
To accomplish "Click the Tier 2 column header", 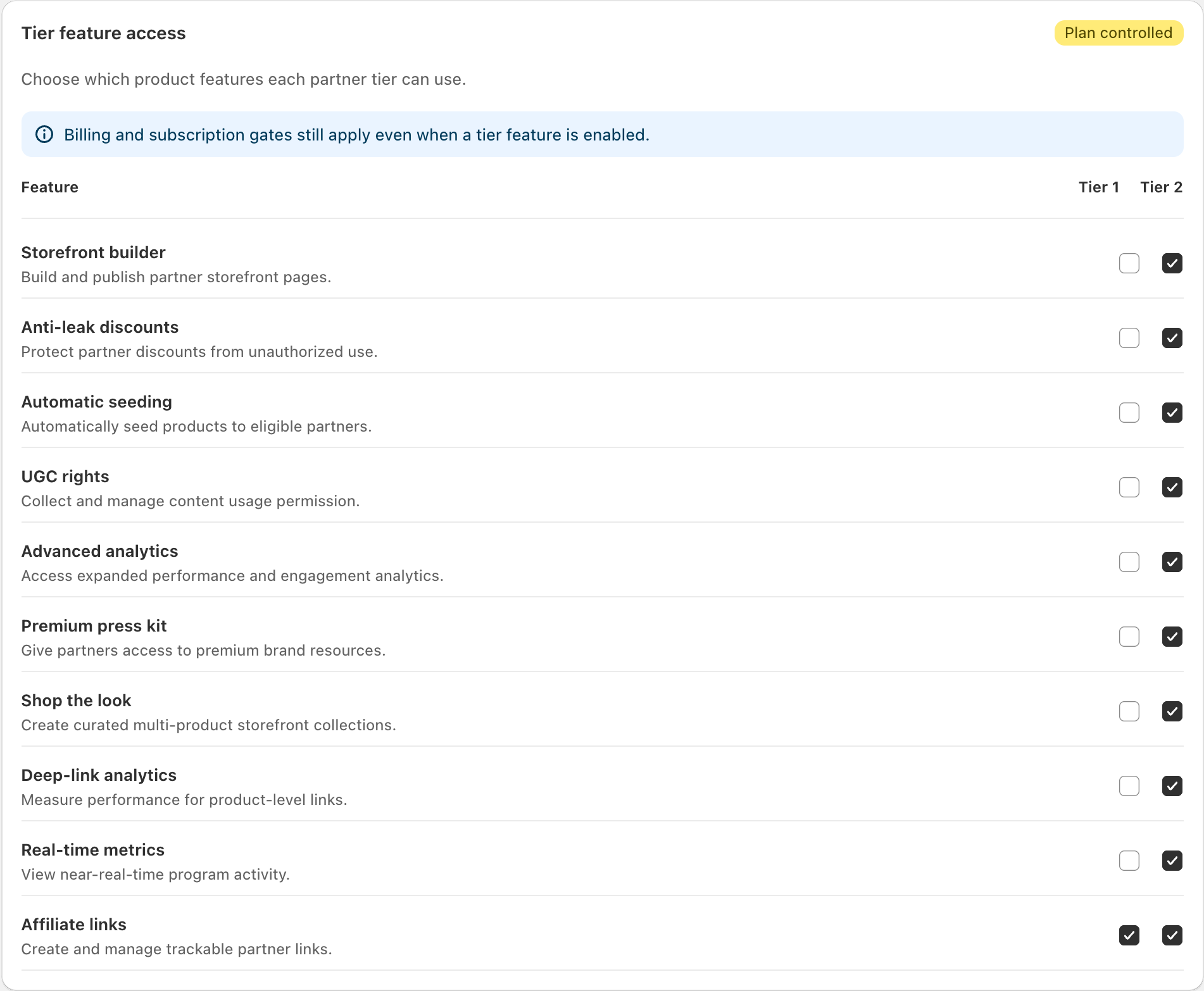I will pos(1162,187).
